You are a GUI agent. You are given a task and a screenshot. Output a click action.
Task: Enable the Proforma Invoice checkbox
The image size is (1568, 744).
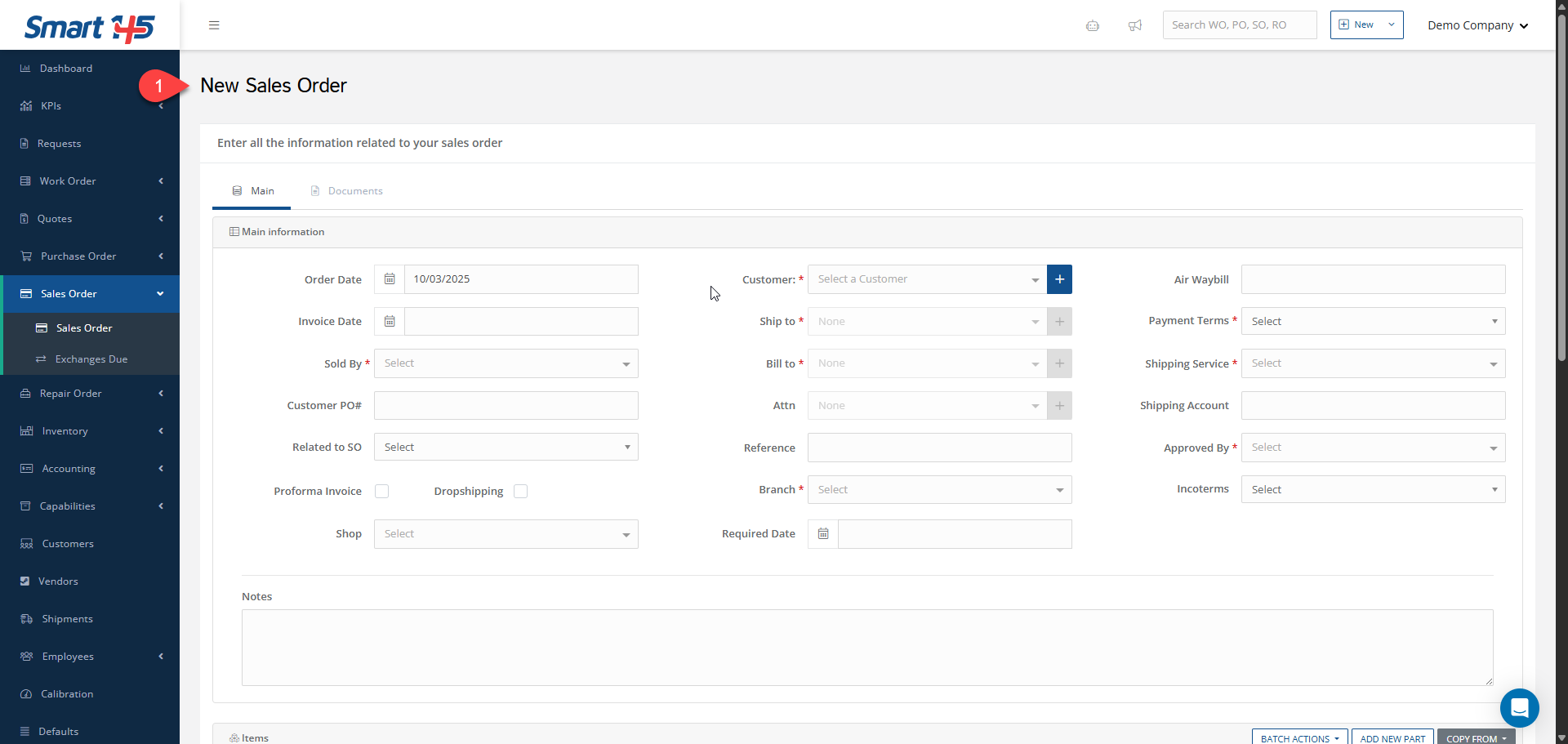(381, 491)
